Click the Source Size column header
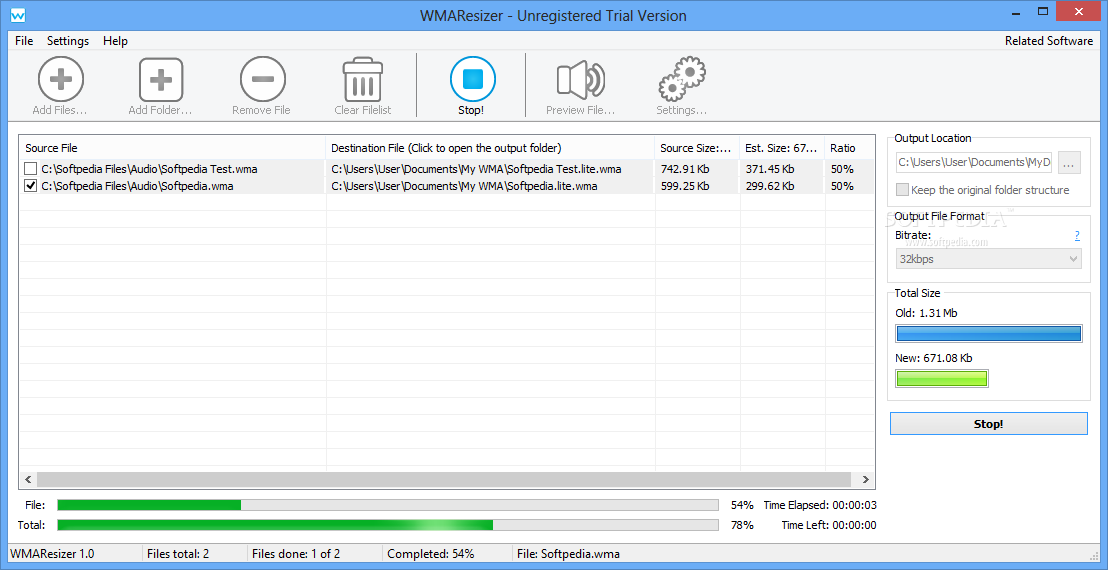 (x=697, y=148)
